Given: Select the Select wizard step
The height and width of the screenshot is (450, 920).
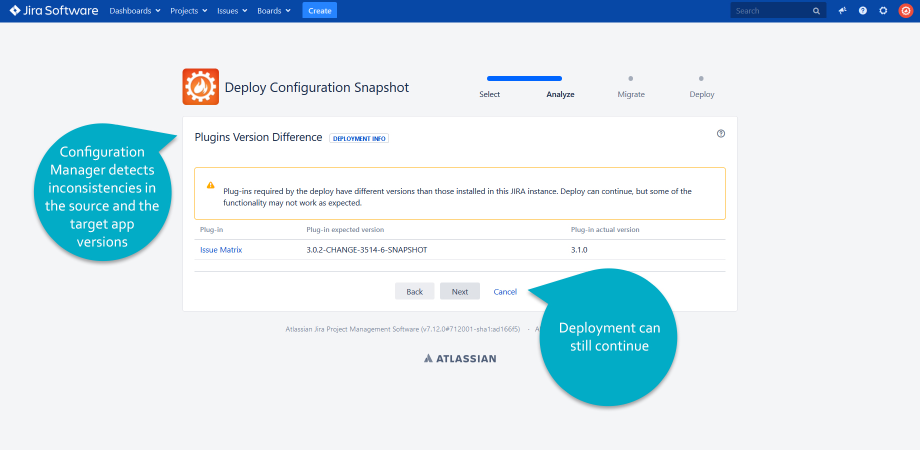Looking at the screenshot, I should [489, 94].
